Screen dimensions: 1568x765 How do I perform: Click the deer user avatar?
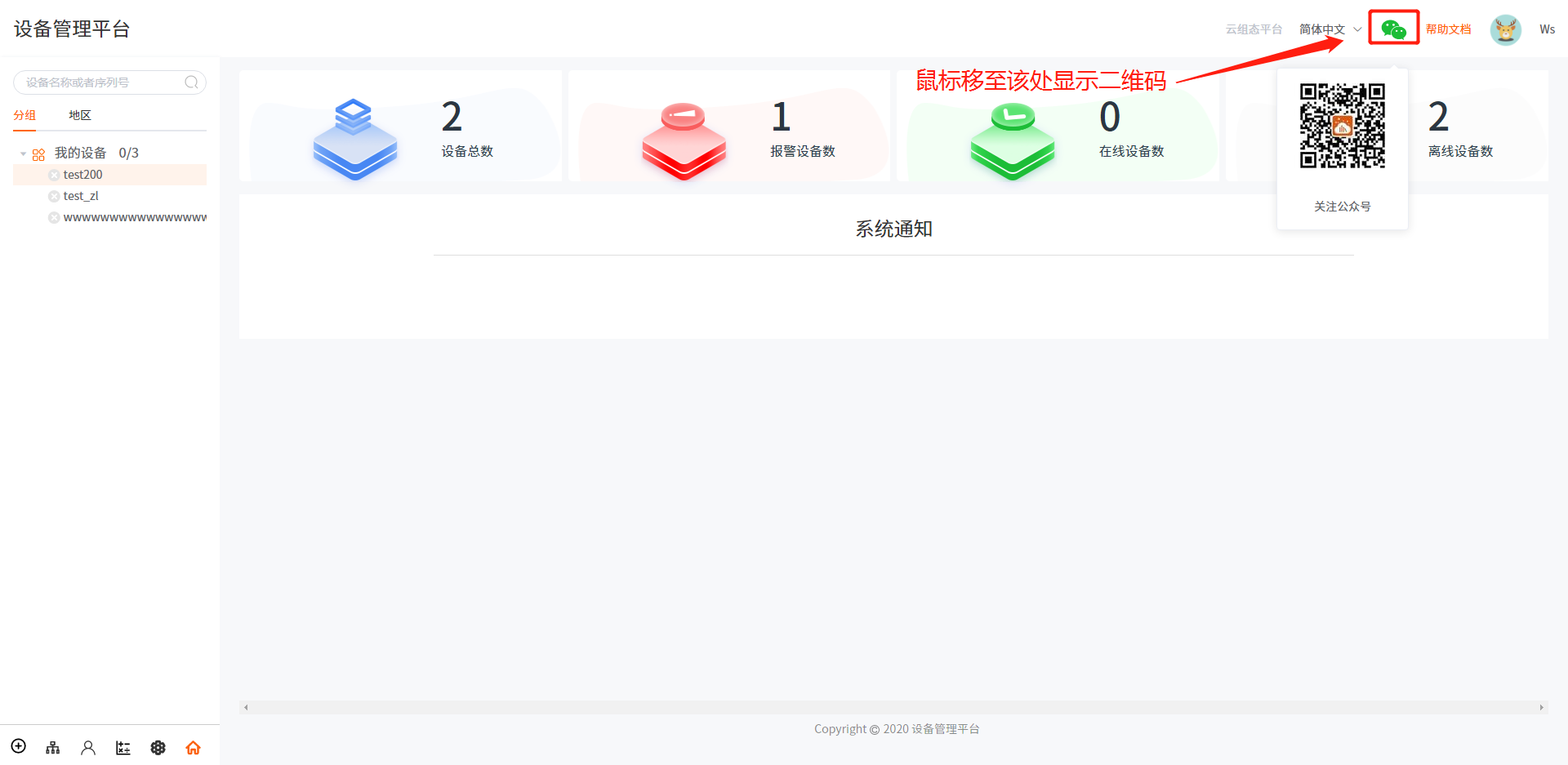(1505, 29)
